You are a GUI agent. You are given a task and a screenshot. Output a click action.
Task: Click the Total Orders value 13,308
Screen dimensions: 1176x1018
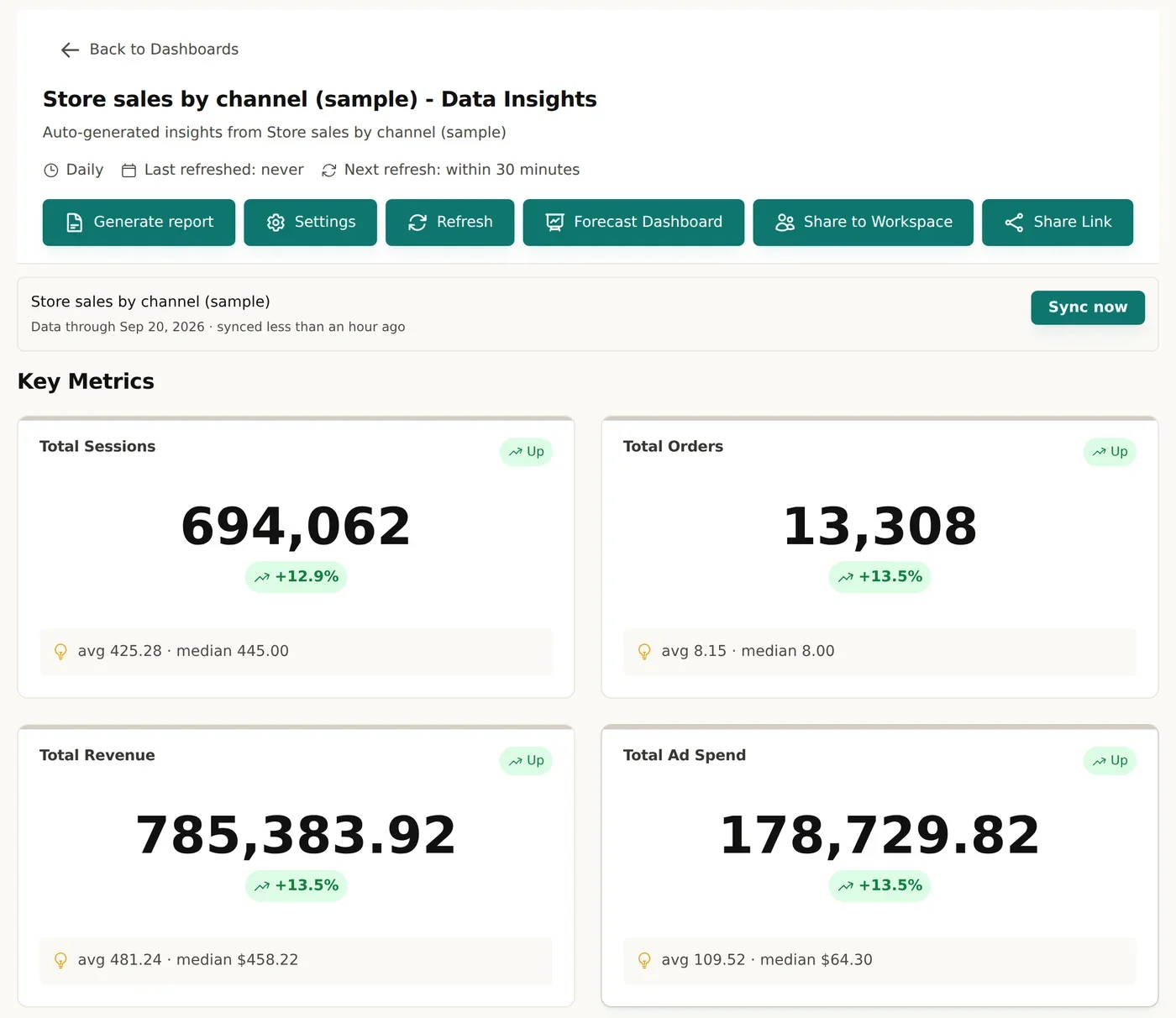click(x=879, y=527)
